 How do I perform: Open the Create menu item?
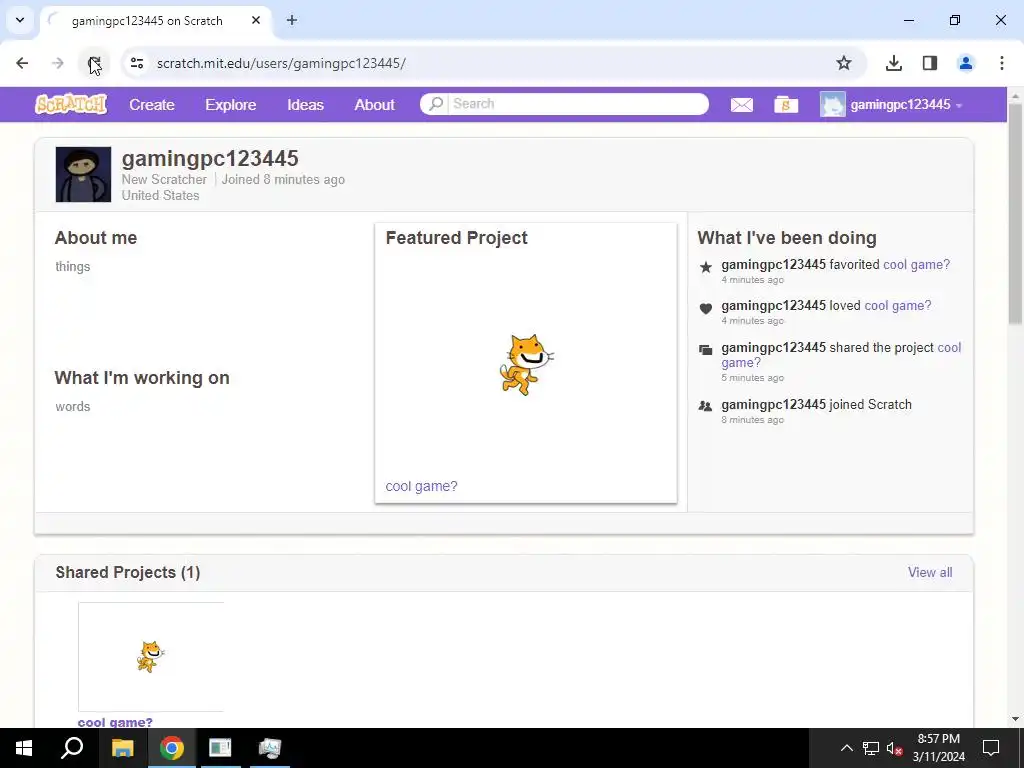tap(152, 104)
